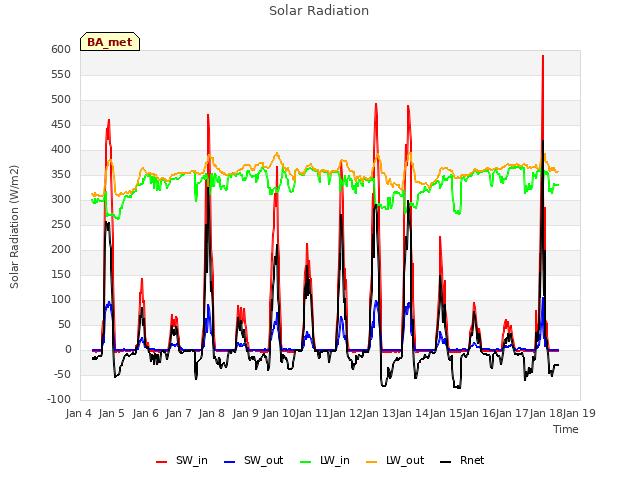Click the Jan 19 x-axis label
The height and width of the screenshot is (480, 640).
tap(579, 413)
